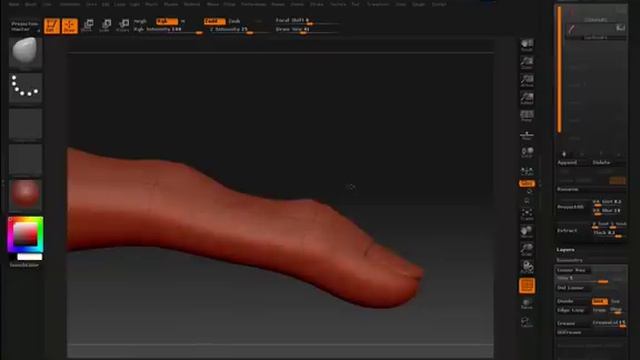Click the Rgb Intensity slider
640x360 pixels.
(x=168, y=30)
